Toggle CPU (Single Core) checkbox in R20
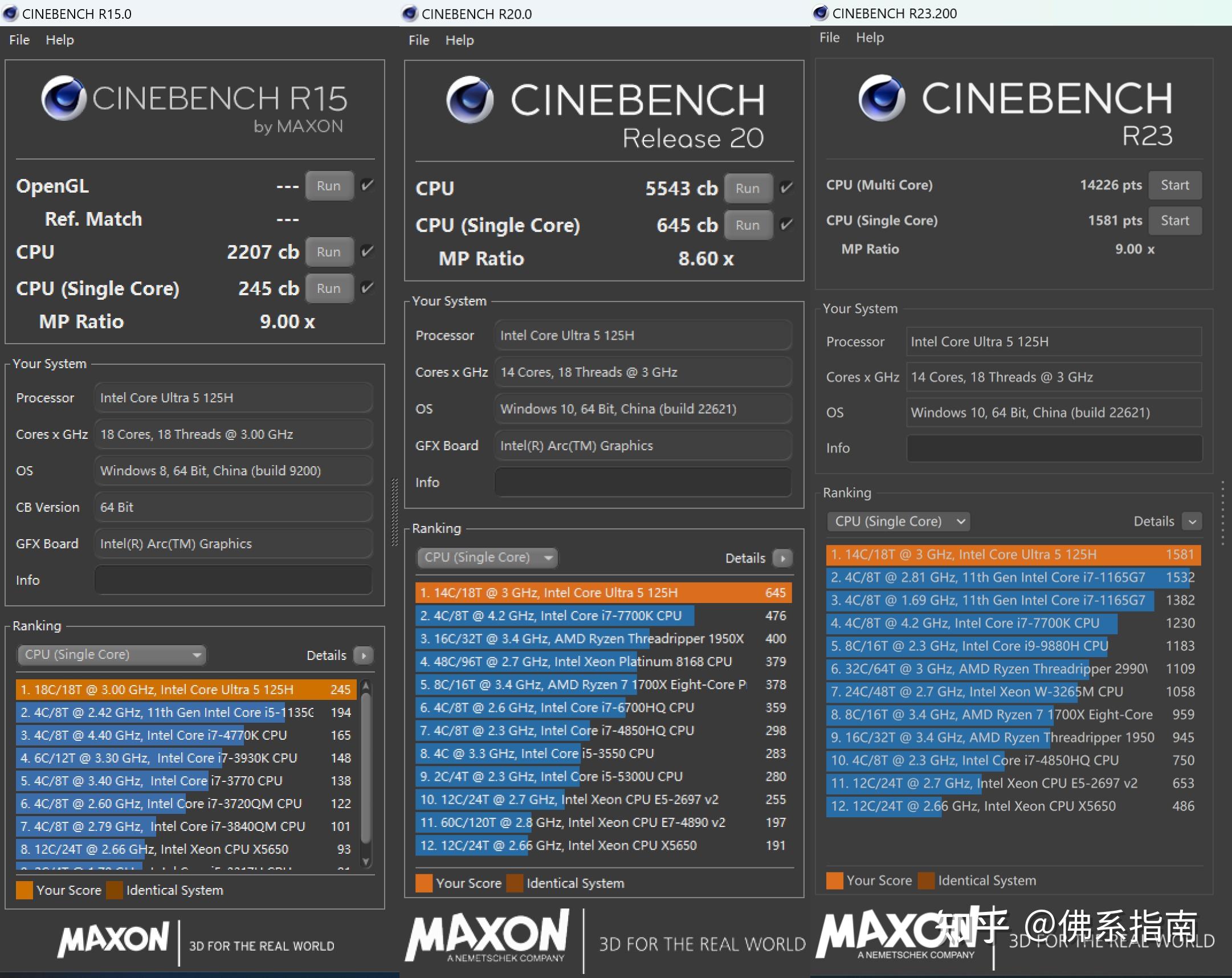 786,224
